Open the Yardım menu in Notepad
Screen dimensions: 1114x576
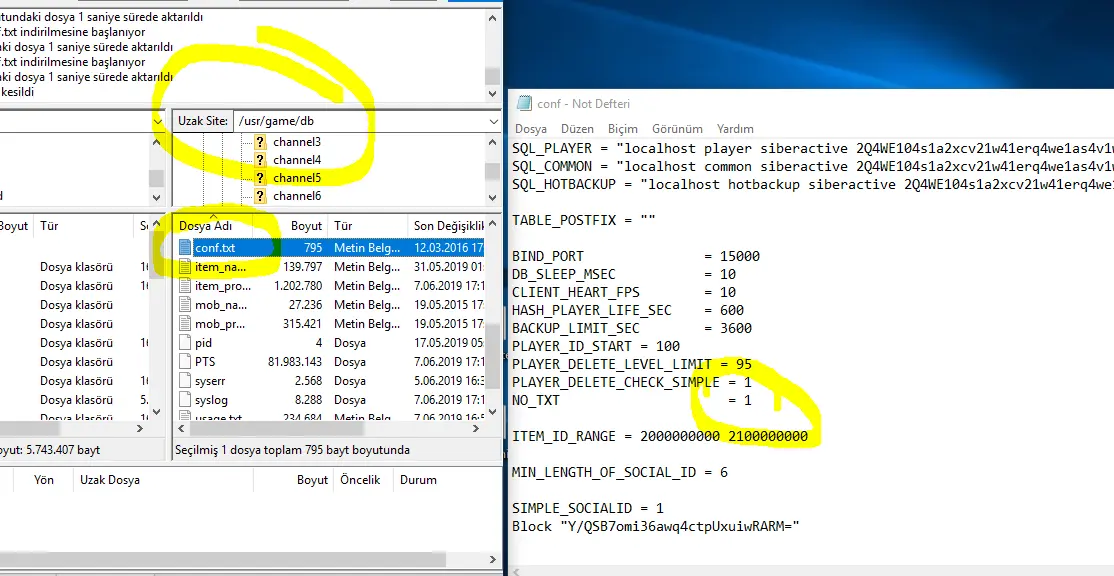(735, 129)
